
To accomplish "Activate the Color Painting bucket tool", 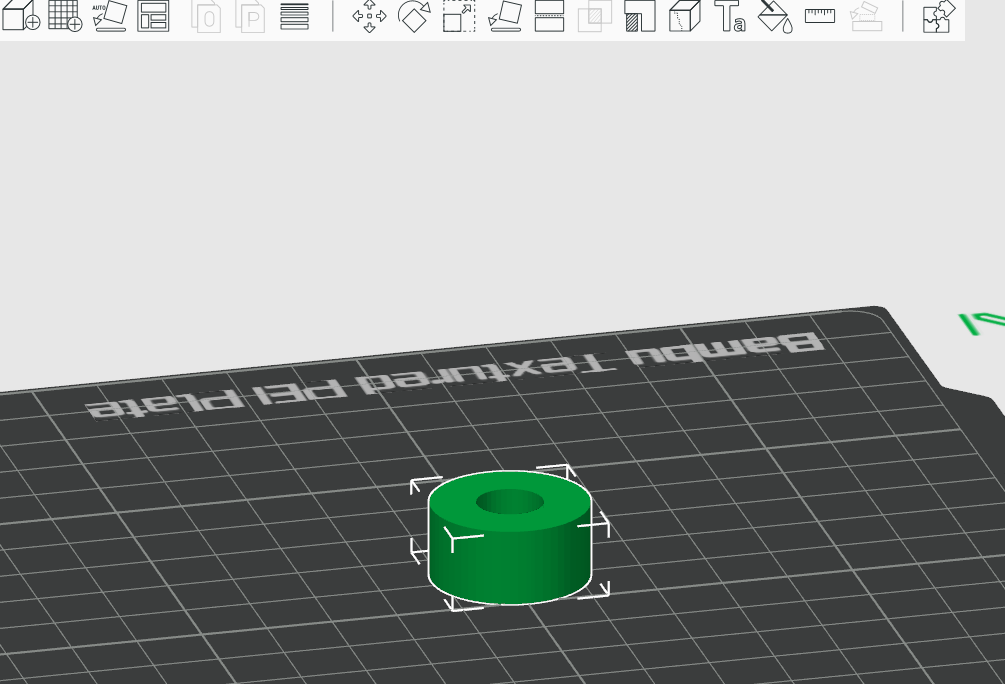I will click(775, 16).
